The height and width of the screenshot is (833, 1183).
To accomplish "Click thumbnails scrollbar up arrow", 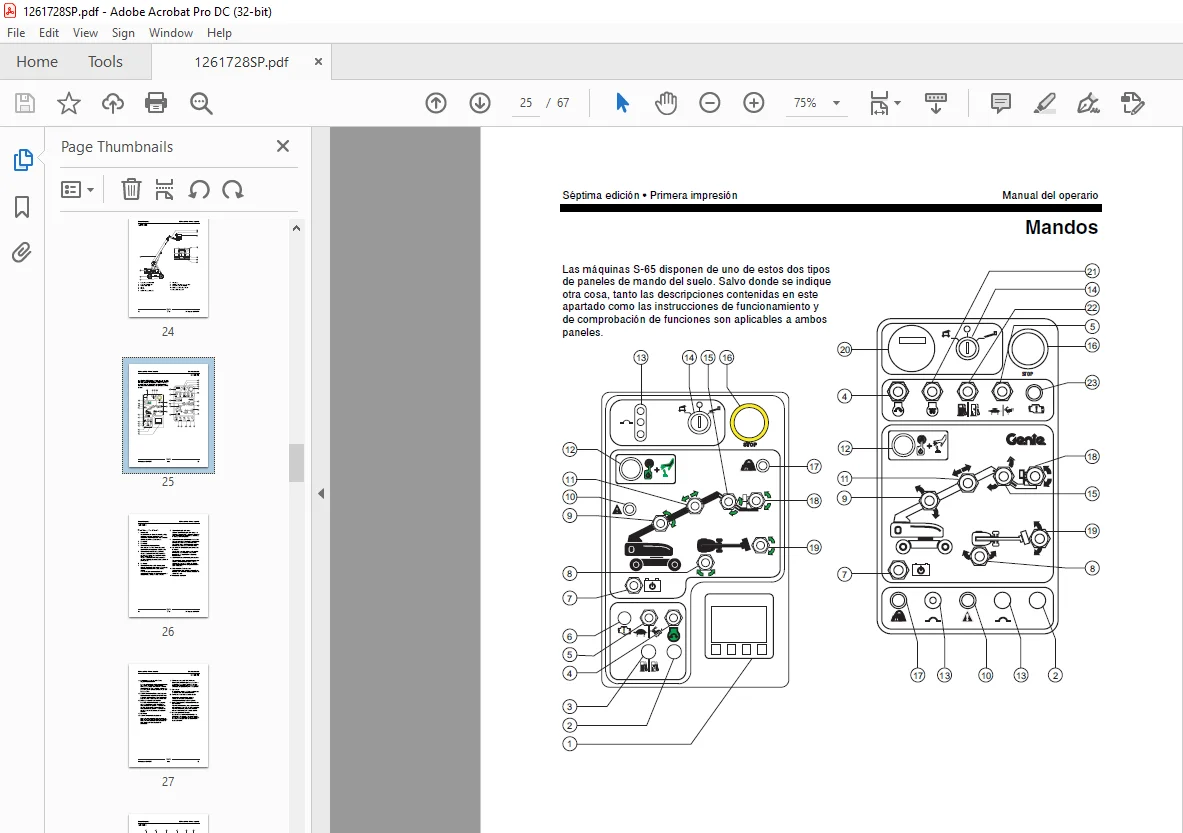I will [297, 228].
